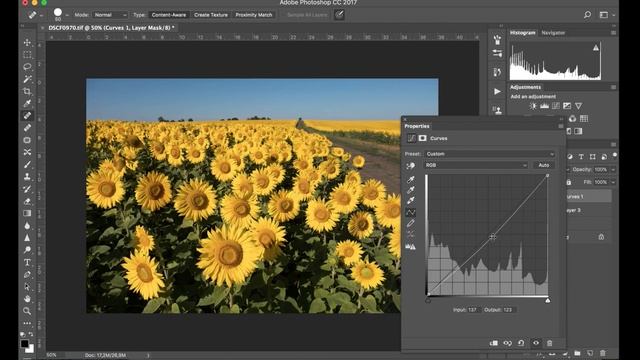The image size is (640, 360).
Task: Select the Hand tool
Action: (x=27, y=299)
